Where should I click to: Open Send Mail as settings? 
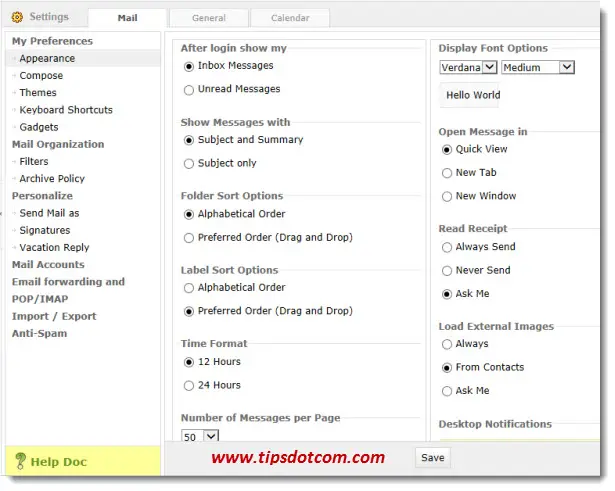tap(49, 213)
